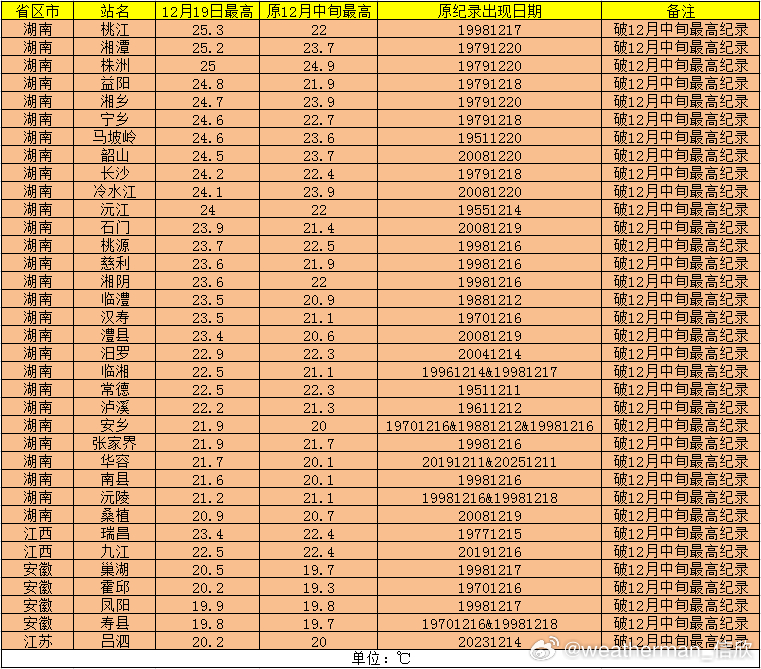Click 株洲's previous record value 24.9

[319, 66]
